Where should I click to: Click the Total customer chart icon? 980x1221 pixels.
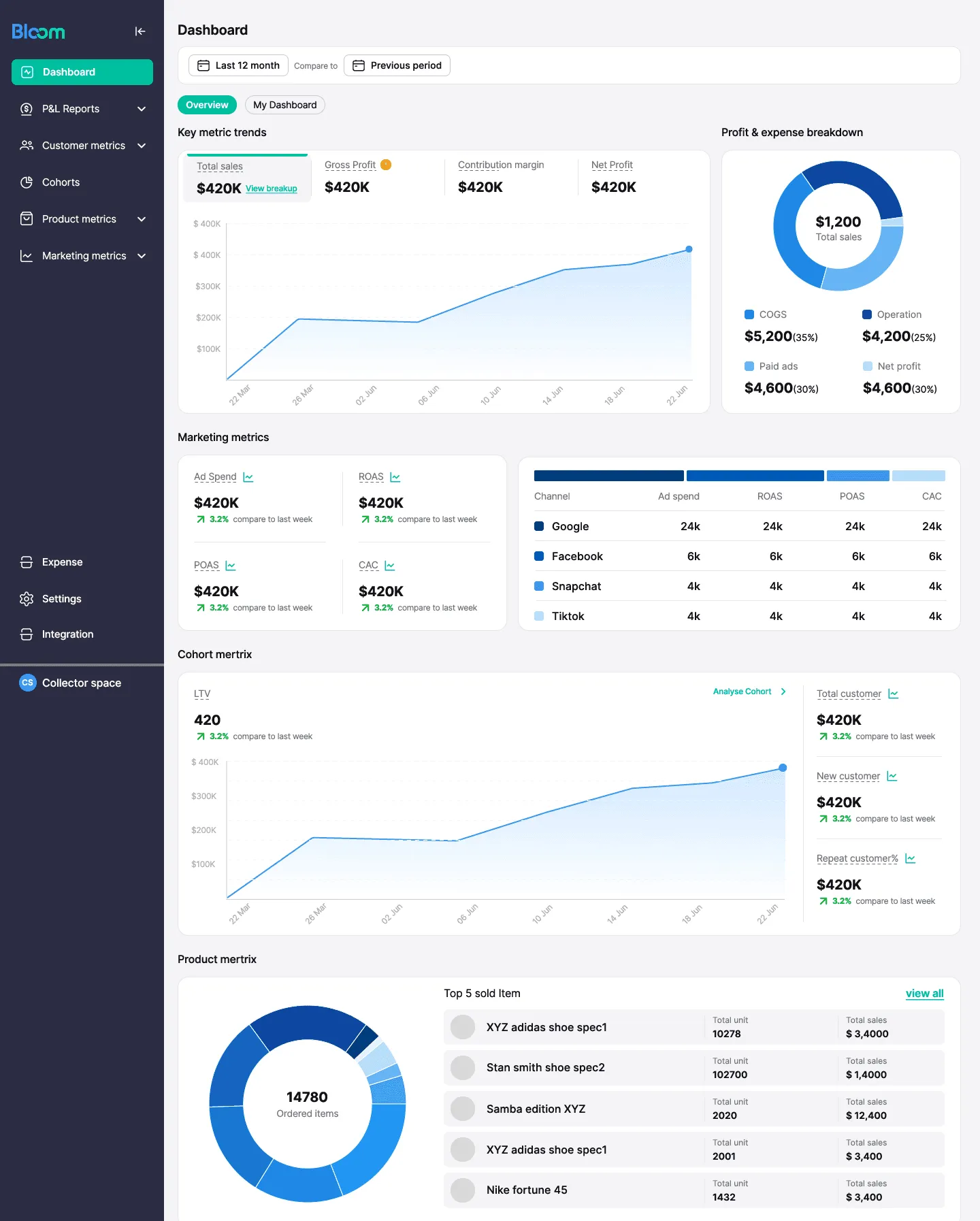894,694
